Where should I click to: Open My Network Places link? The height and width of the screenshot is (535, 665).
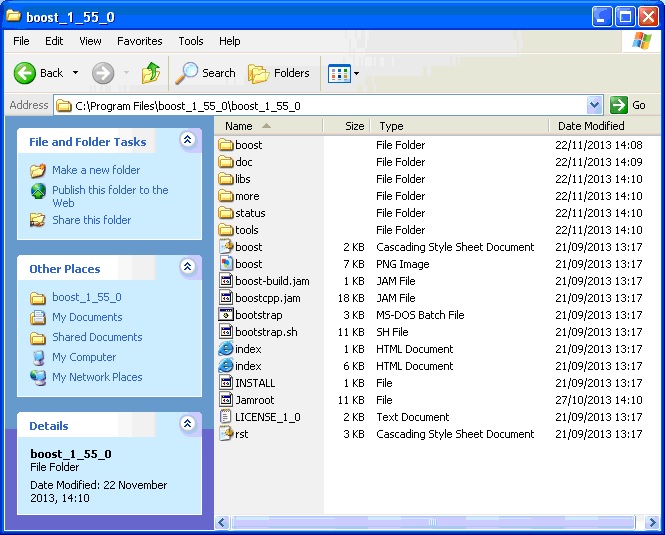[97, 377]
